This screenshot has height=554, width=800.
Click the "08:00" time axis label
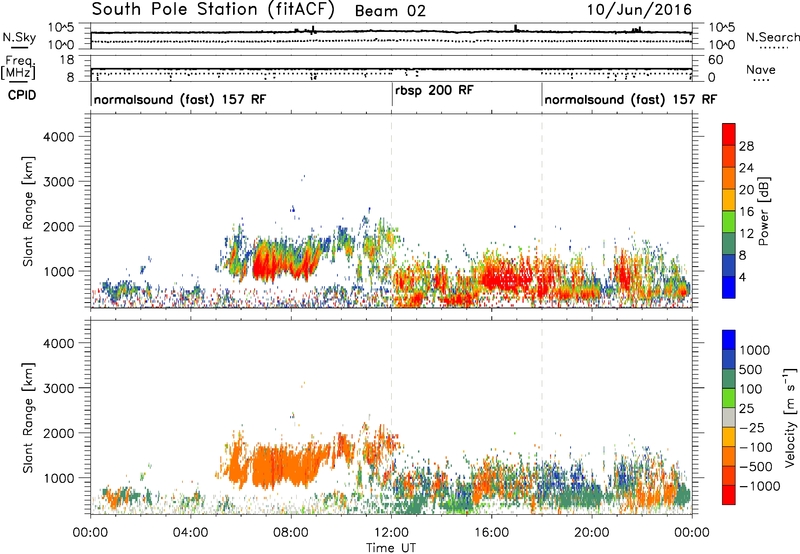(291, 533)
